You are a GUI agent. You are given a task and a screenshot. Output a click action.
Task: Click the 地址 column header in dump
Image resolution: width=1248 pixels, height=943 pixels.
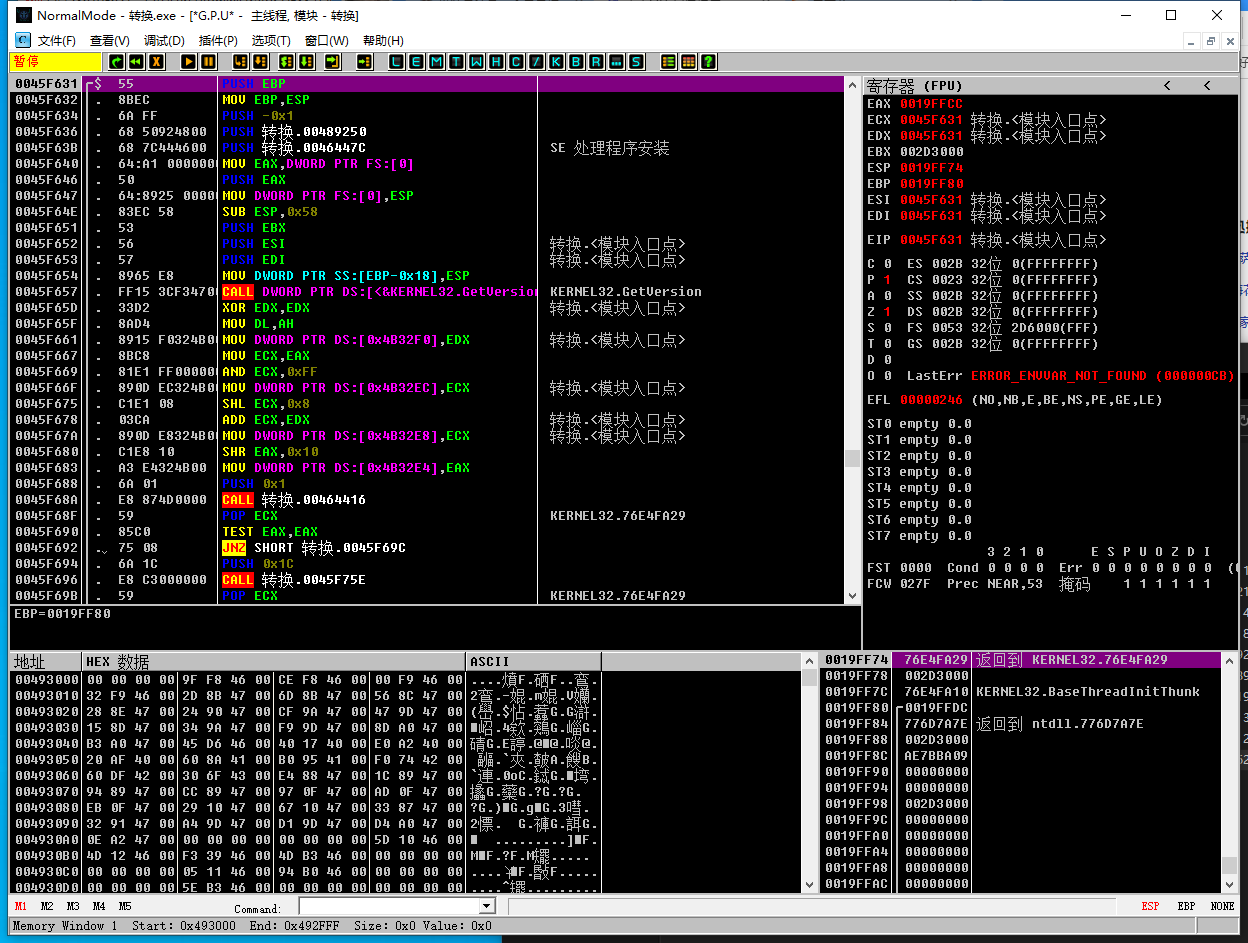46,662
